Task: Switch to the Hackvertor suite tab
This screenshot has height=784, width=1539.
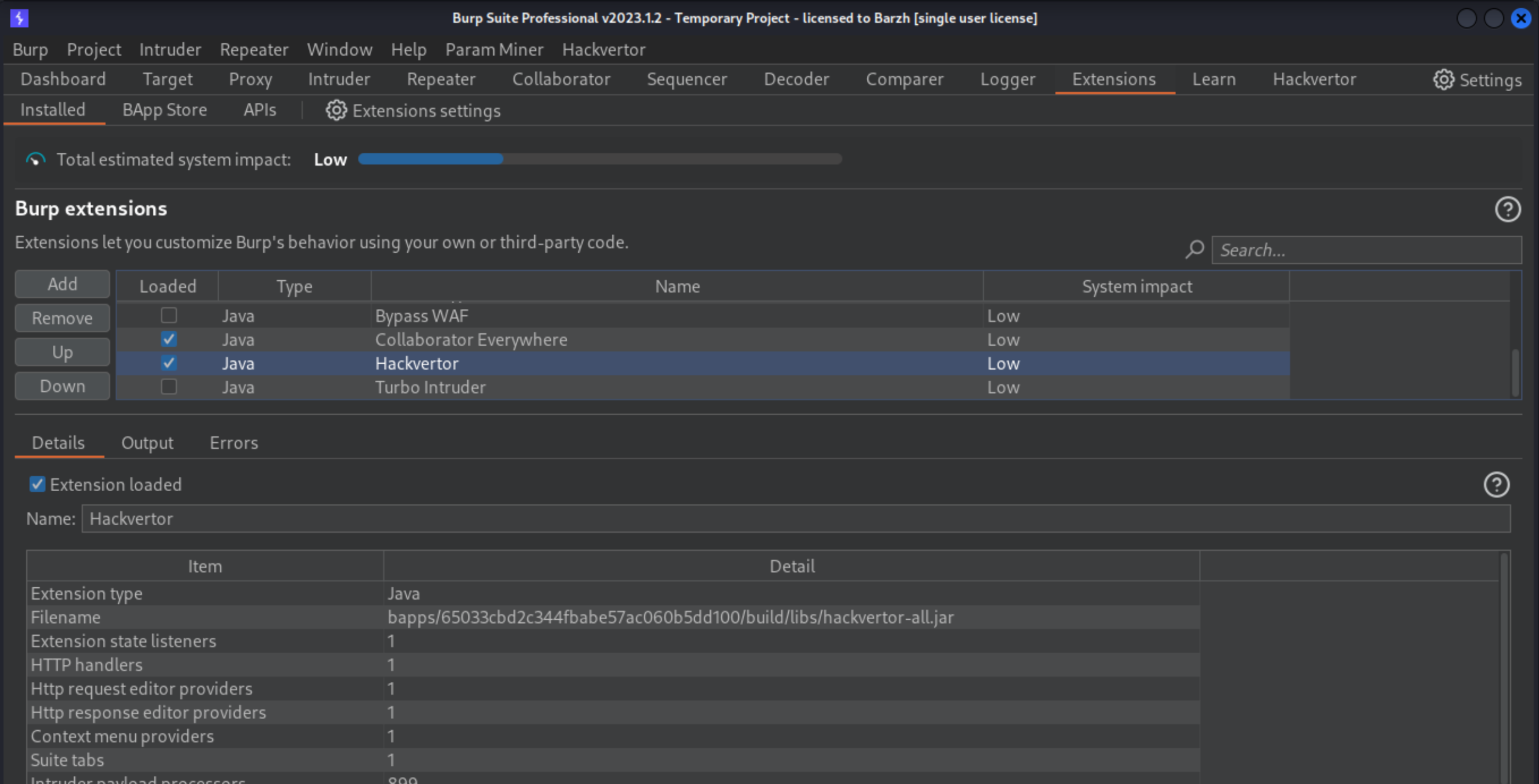Action: [1314, 80]
